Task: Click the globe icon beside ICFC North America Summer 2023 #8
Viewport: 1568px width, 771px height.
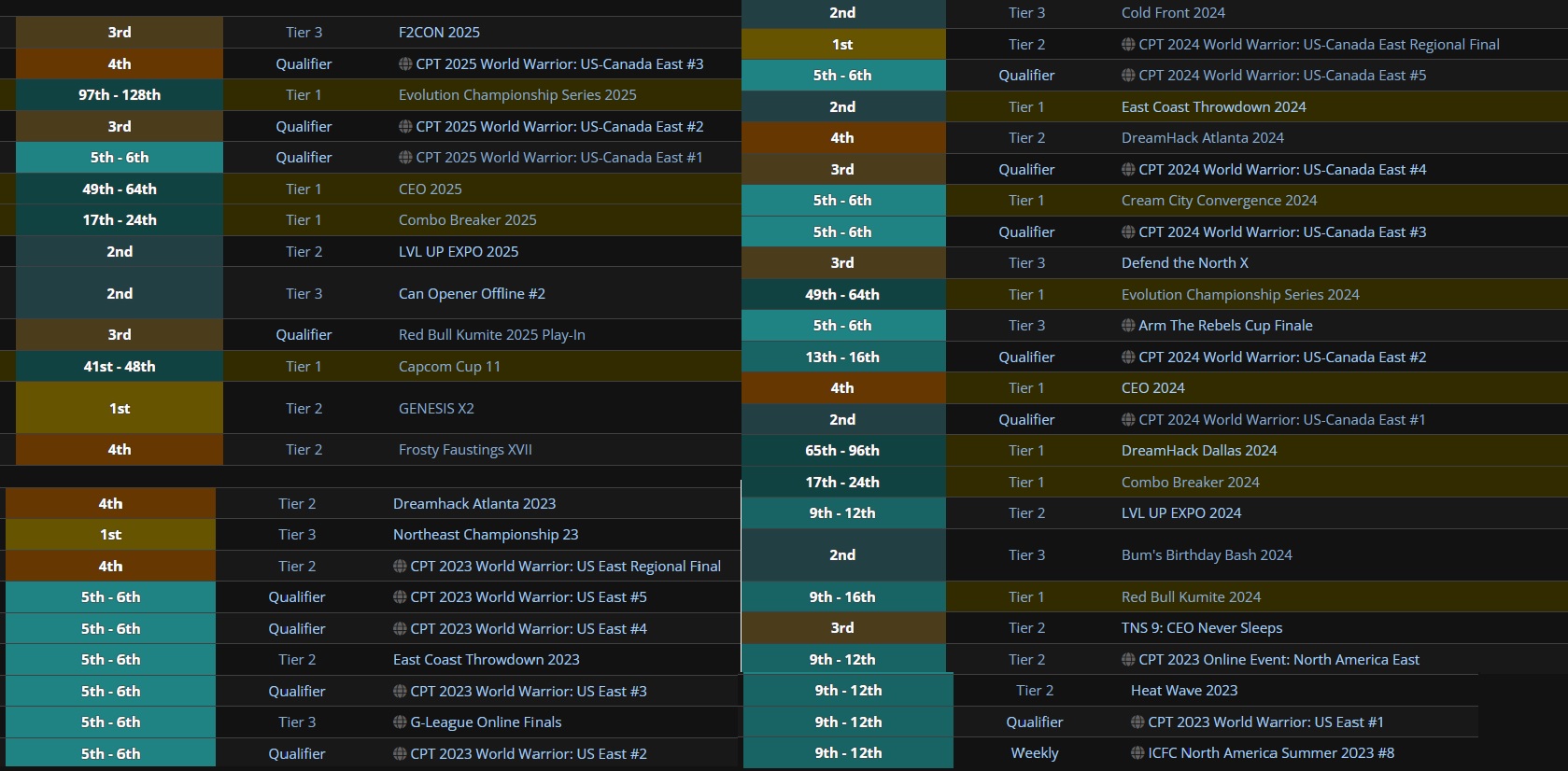Action: [1137, 753]
